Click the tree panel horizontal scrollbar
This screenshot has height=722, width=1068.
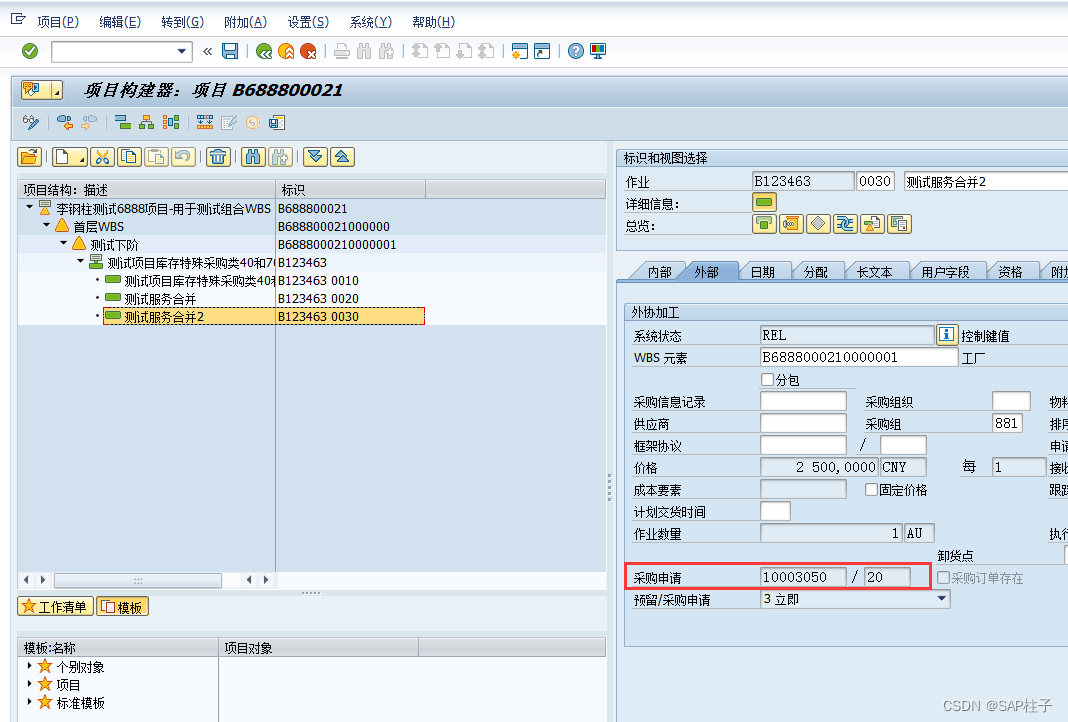pyautogui.click(x=138, y=580)
